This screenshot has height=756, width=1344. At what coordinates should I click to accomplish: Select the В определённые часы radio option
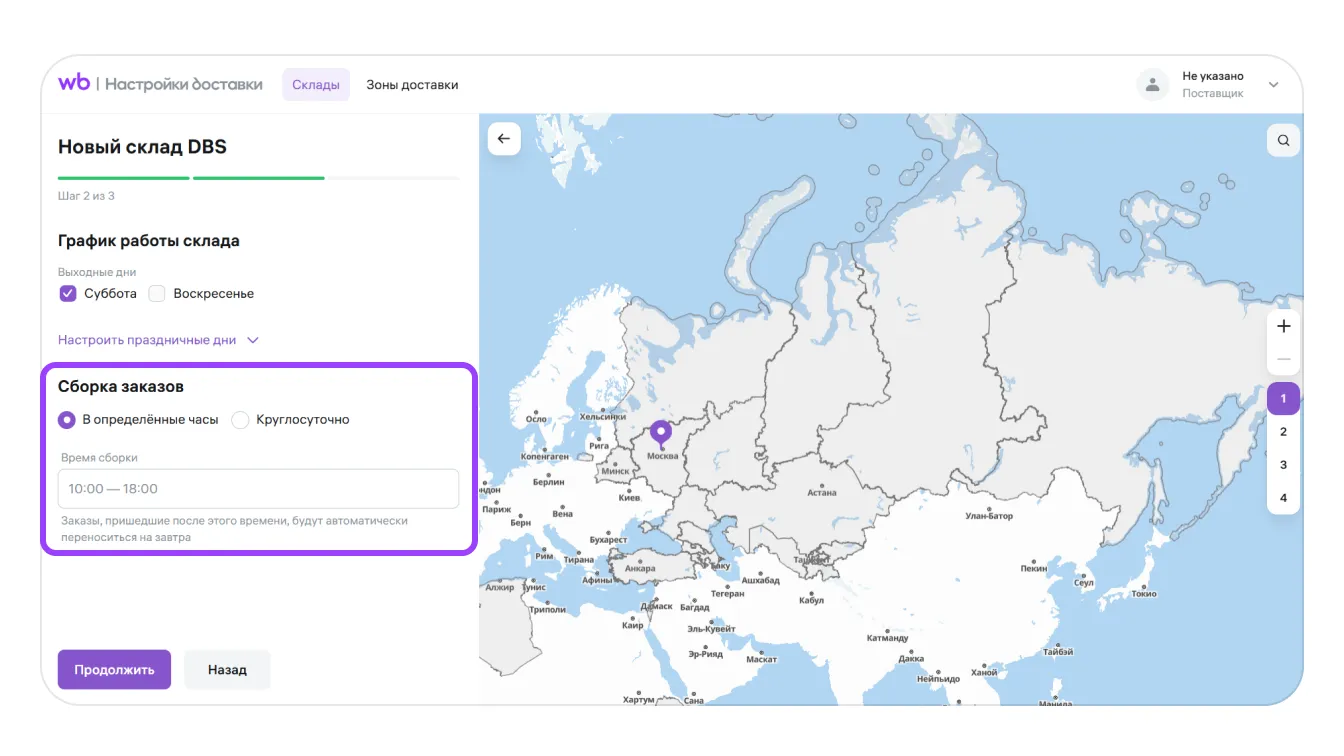tap(67, 420)
